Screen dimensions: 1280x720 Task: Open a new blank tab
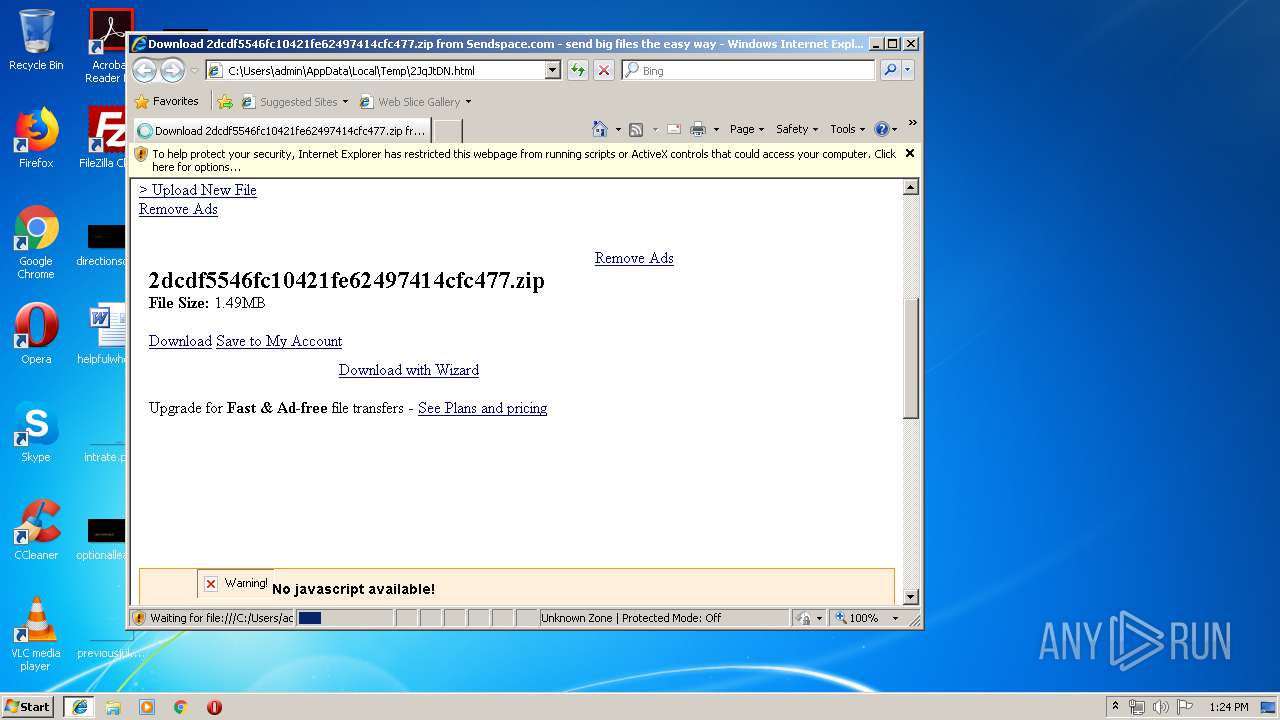point(447,131)
